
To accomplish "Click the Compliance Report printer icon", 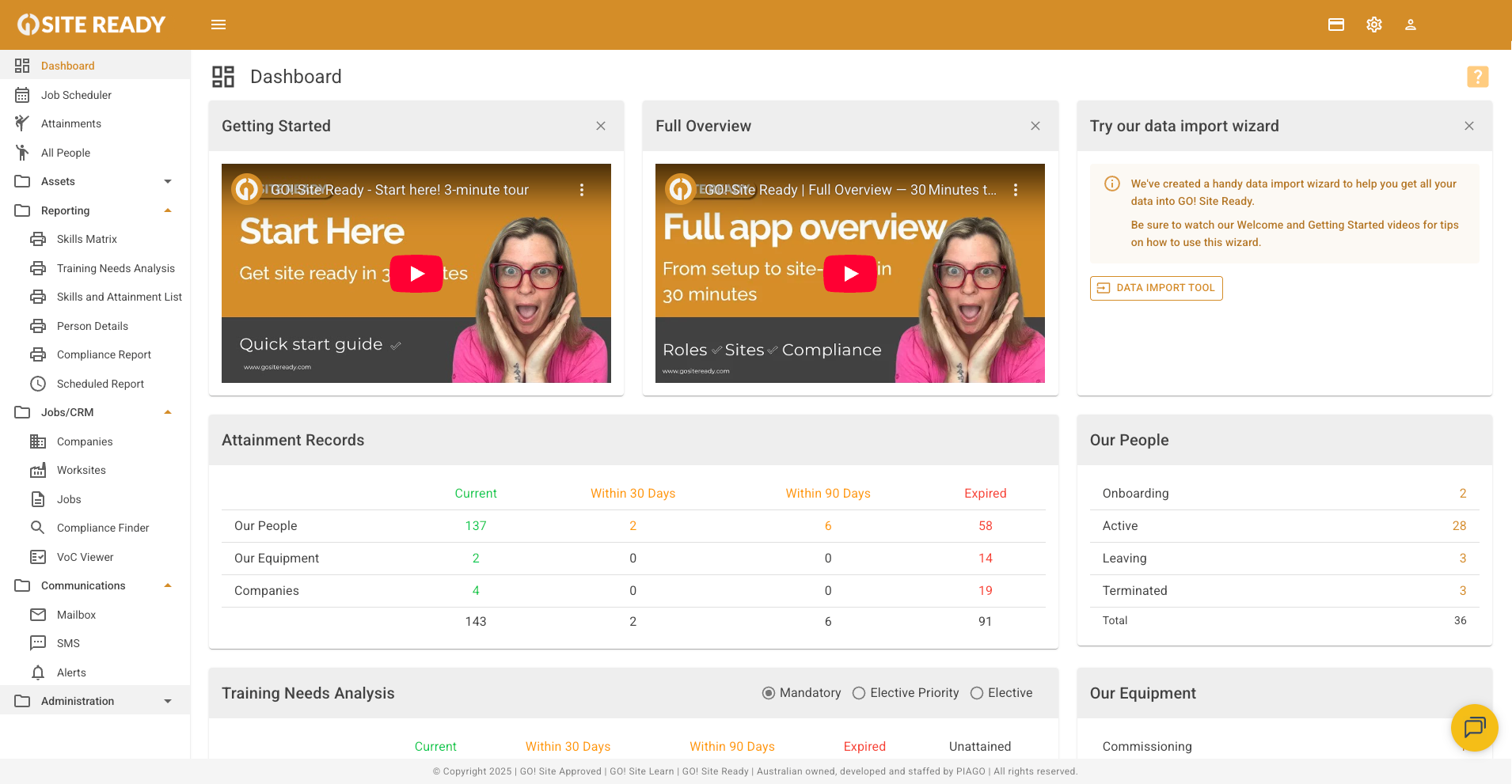I will pyautogui.click(x=38, y=354).
